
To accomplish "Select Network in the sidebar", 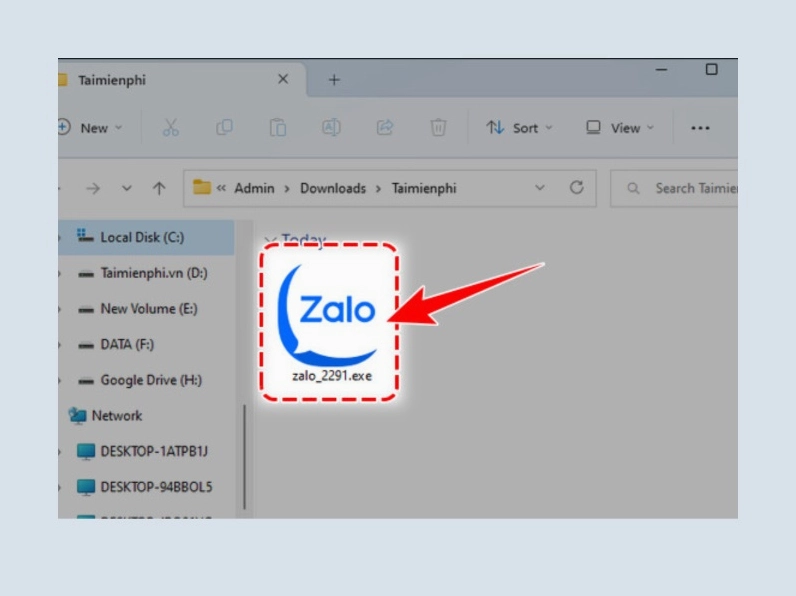I will coord(146,416).
